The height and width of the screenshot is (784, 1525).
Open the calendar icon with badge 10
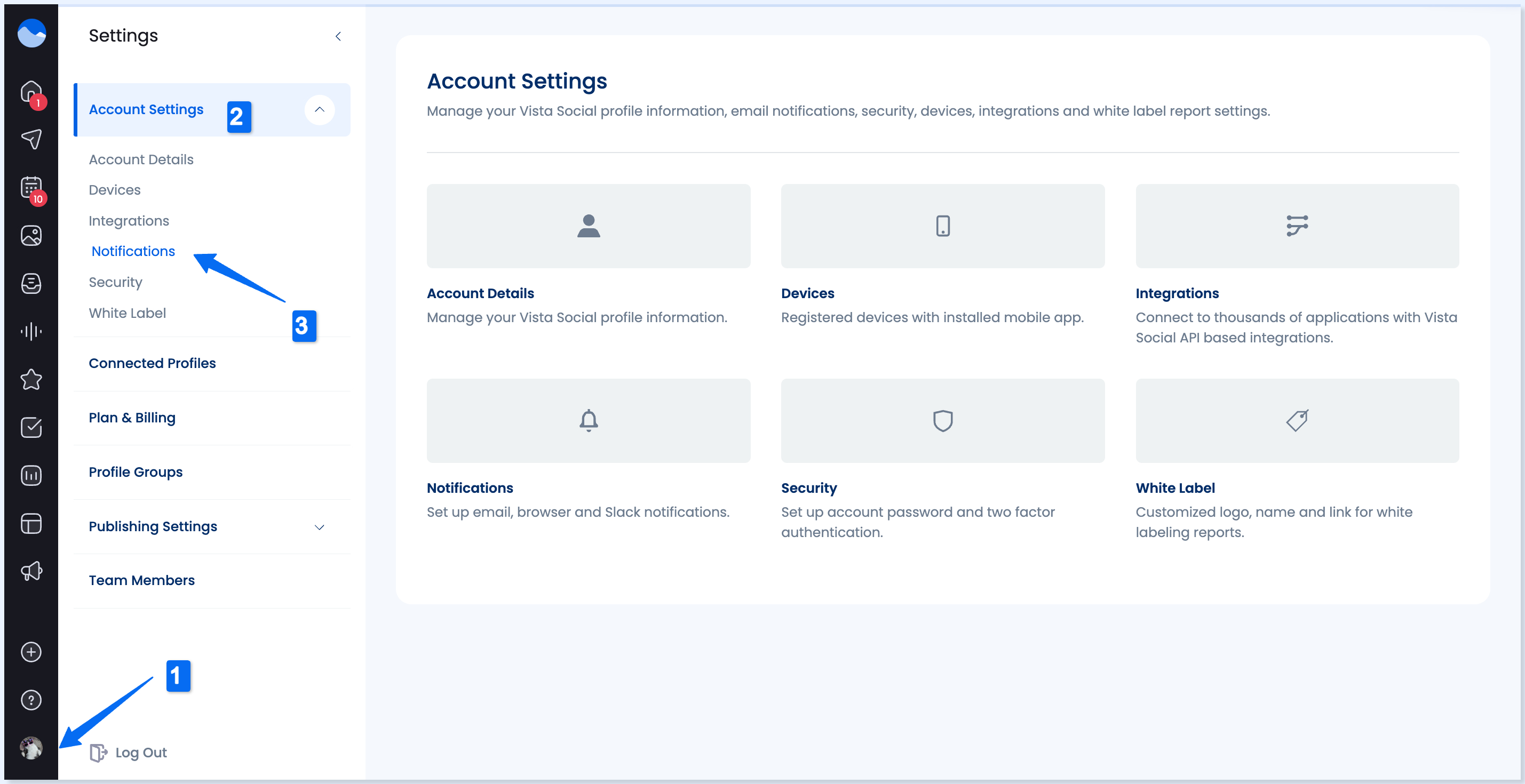tap(31, 188)
